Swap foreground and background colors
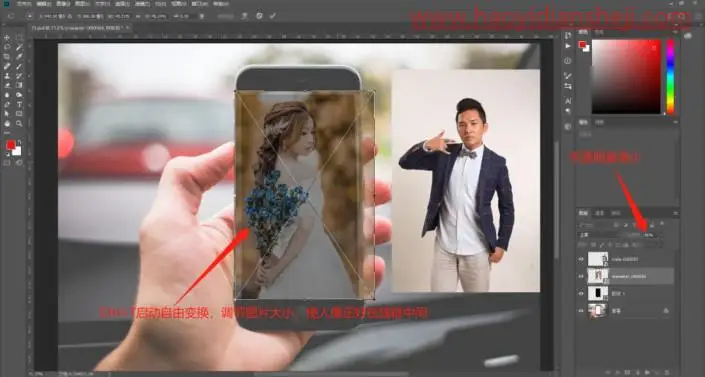Image resolution: width=705 pixels, height=377 pixels. coord(19,142)
